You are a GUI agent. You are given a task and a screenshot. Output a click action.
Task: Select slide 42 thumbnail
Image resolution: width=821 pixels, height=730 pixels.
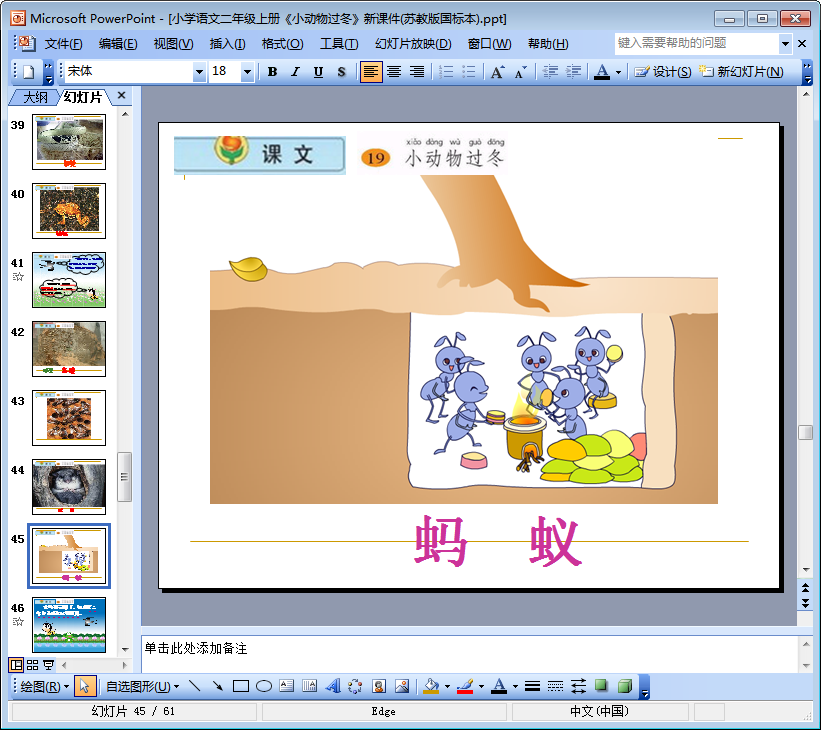(69, 349)
